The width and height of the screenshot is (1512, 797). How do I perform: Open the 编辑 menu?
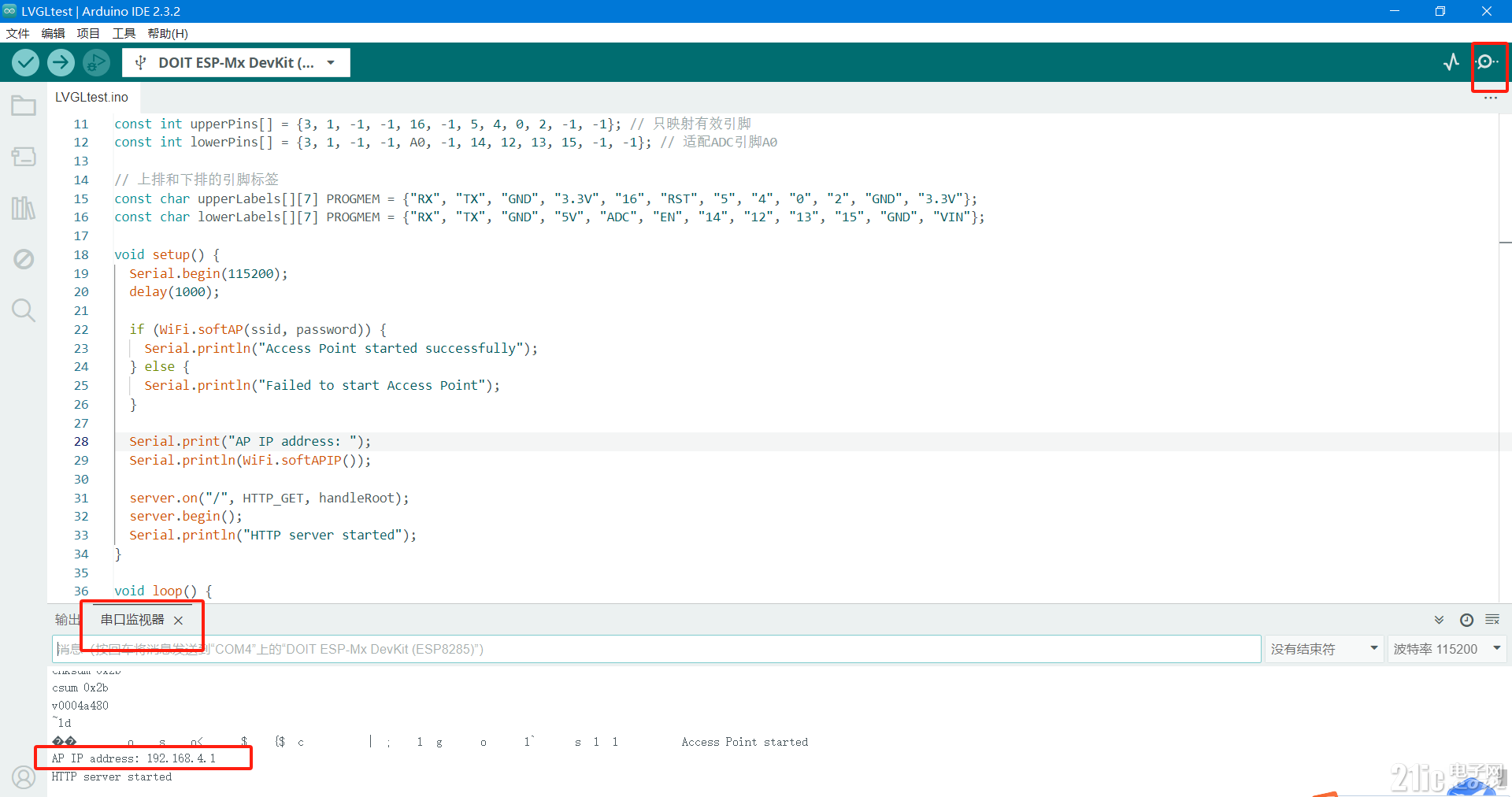click(x=54, y=33)
